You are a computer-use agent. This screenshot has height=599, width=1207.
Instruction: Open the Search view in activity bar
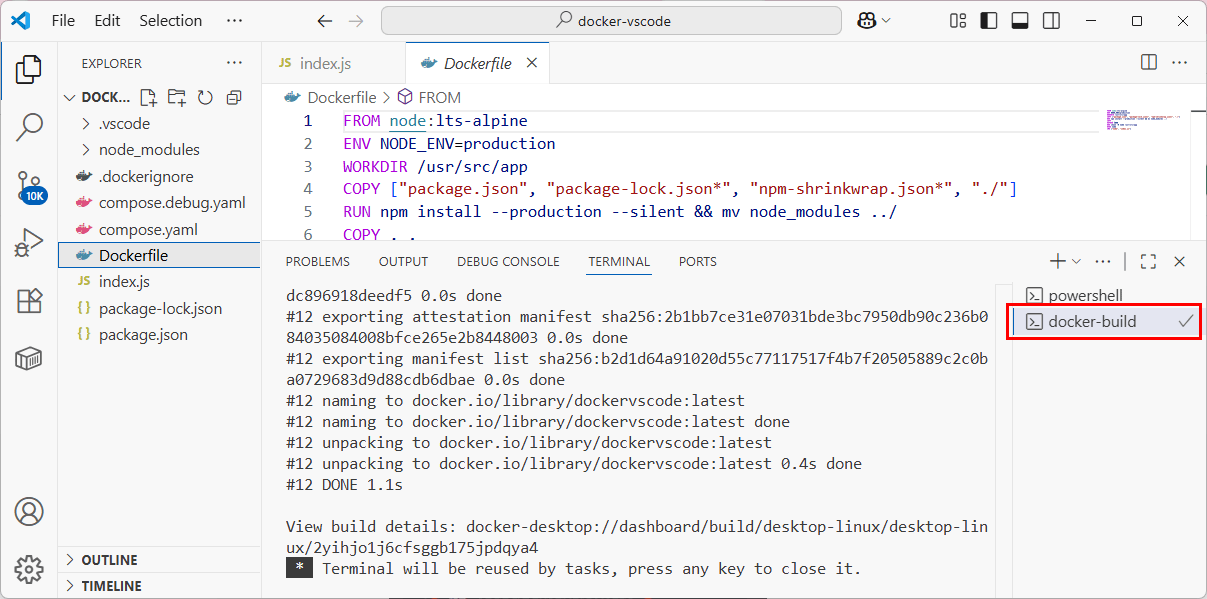tap(29, 127)
